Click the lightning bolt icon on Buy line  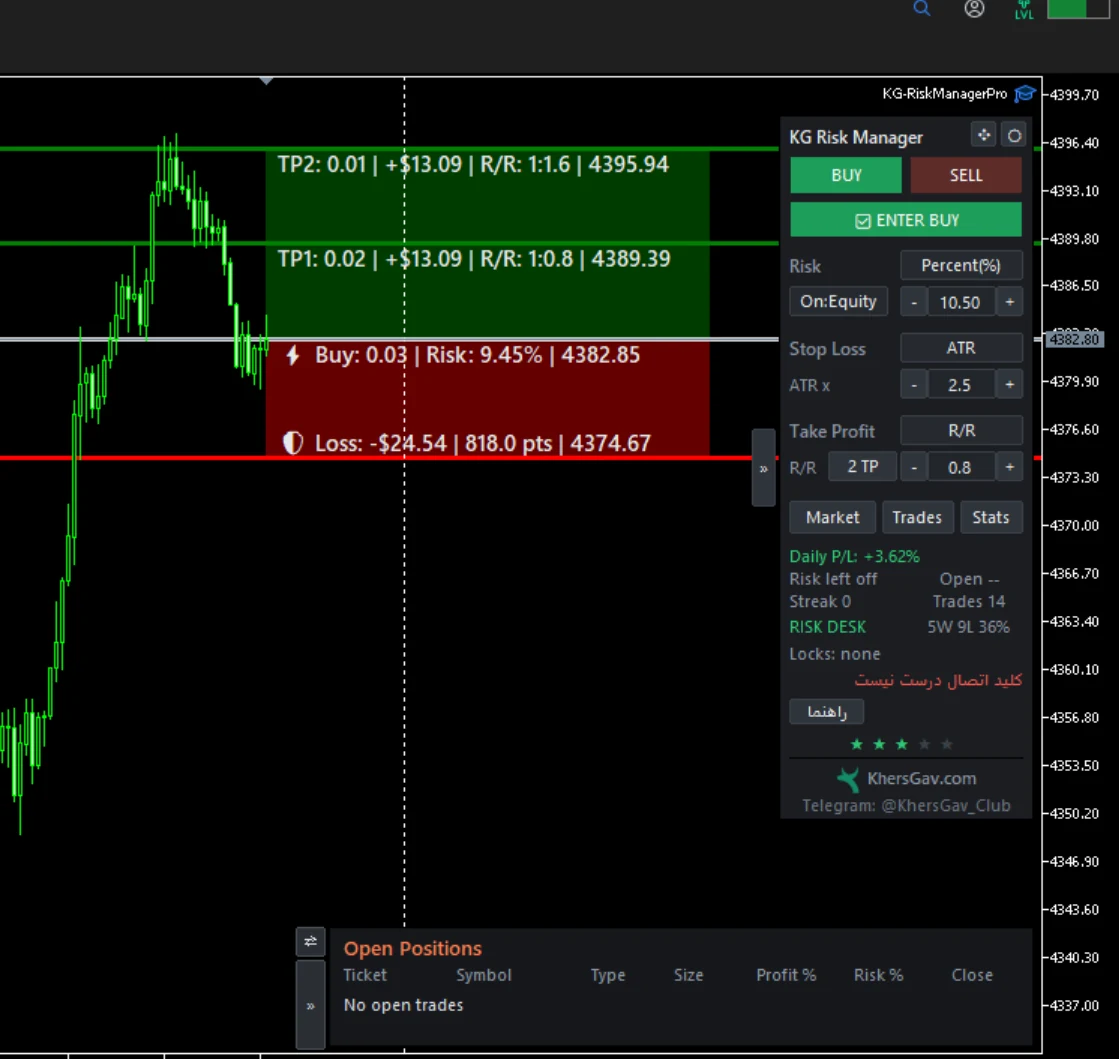point(293,355)
